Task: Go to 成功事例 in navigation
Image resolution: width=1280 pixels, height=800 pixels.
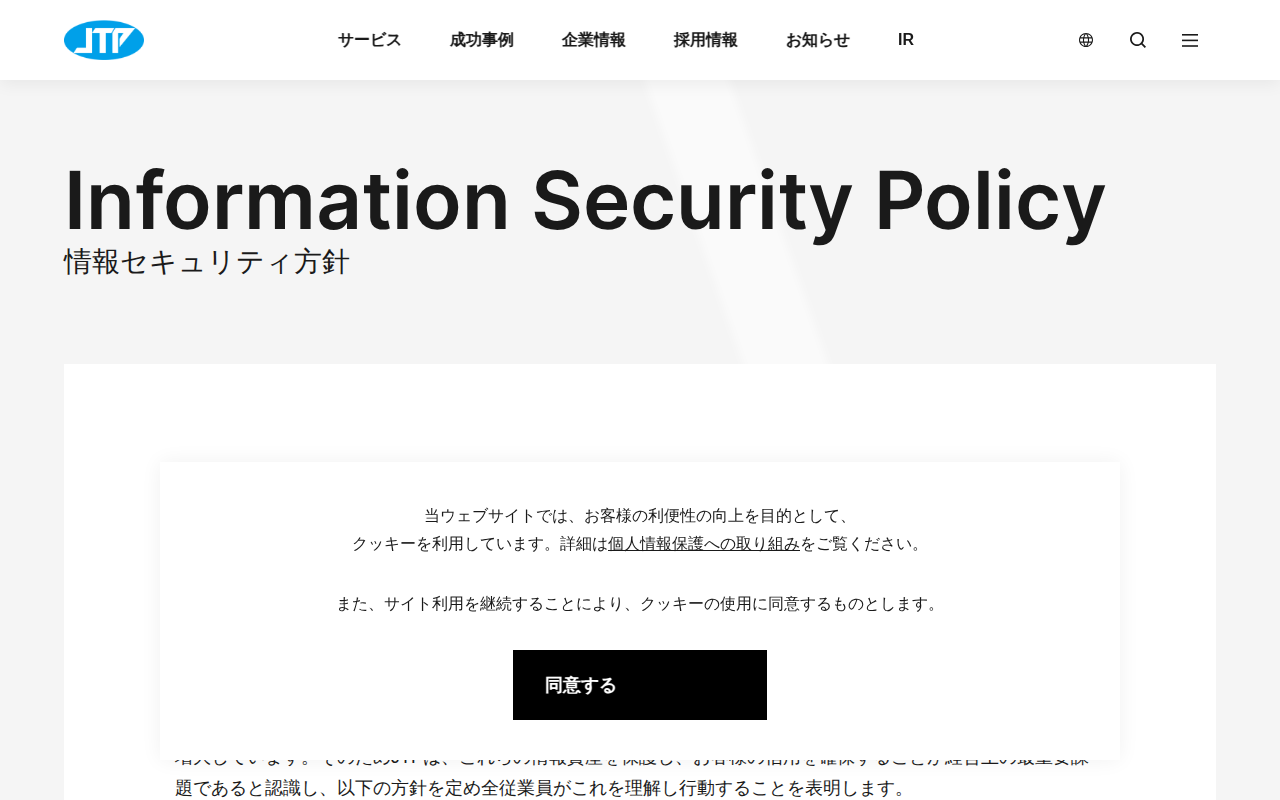Action: 481,40
